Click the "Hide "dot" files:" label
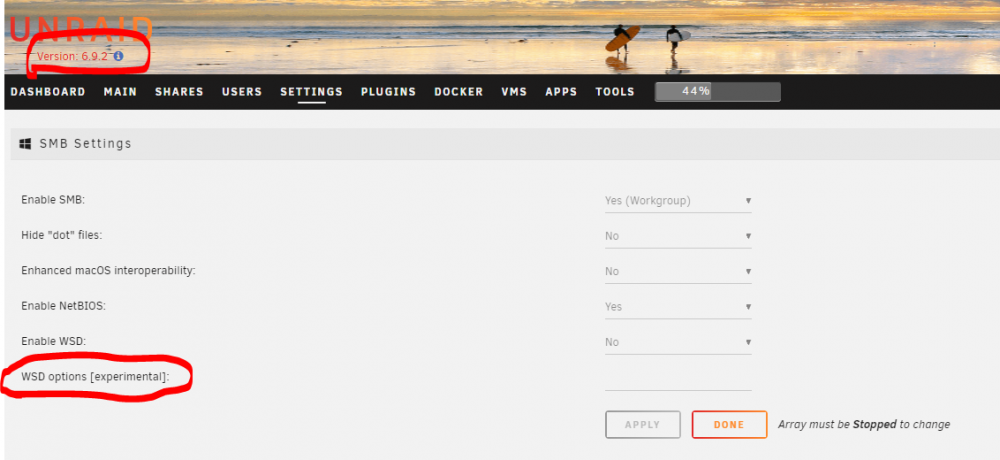The image size is (1000, 460). click(61, 235)
